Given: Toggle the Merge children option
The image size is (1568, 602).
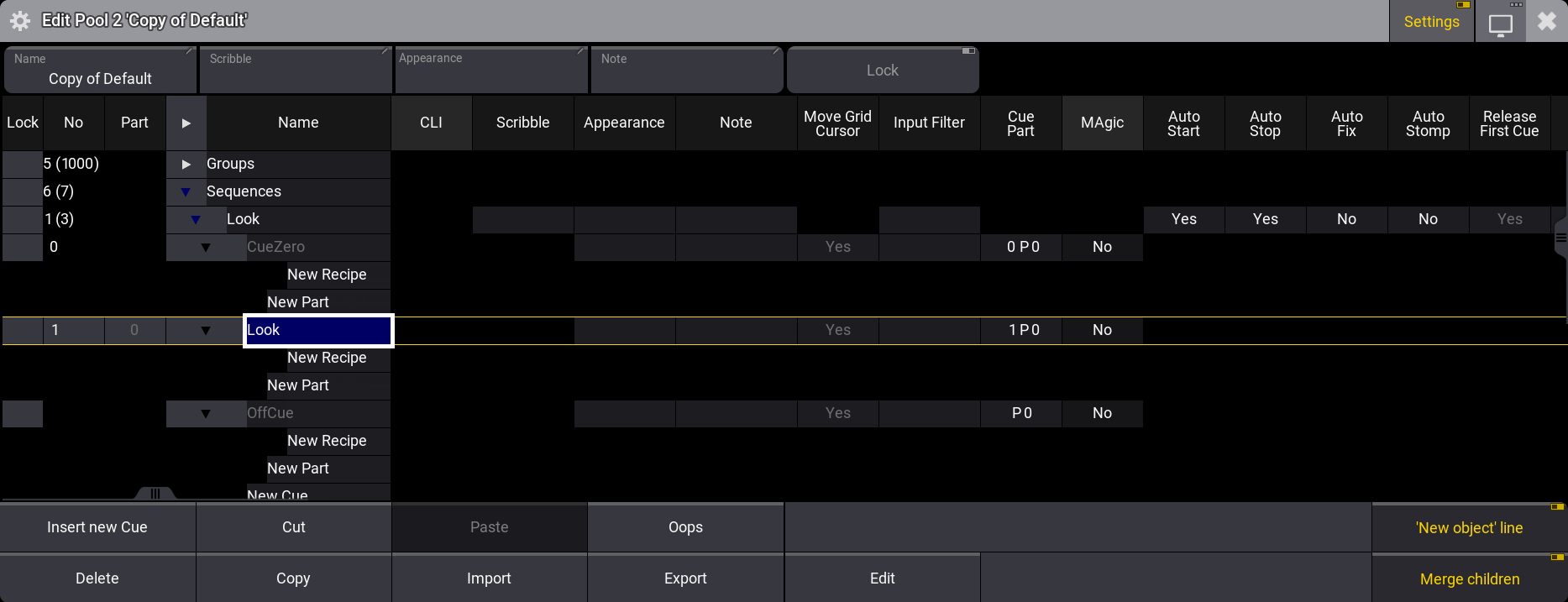Looking at the screenshot, I should click(x=1469, y=579).
